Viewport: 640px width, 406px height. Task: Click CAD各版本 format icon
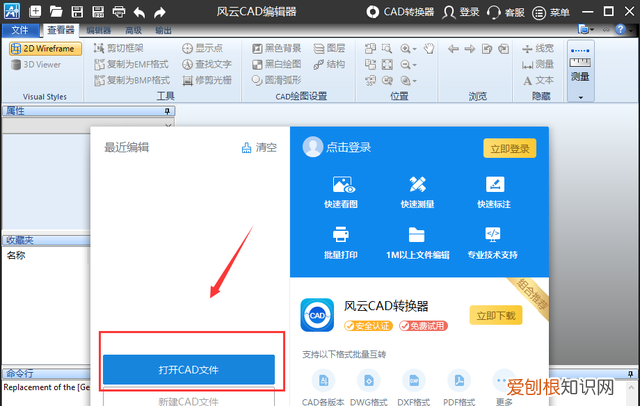[323, 381]
